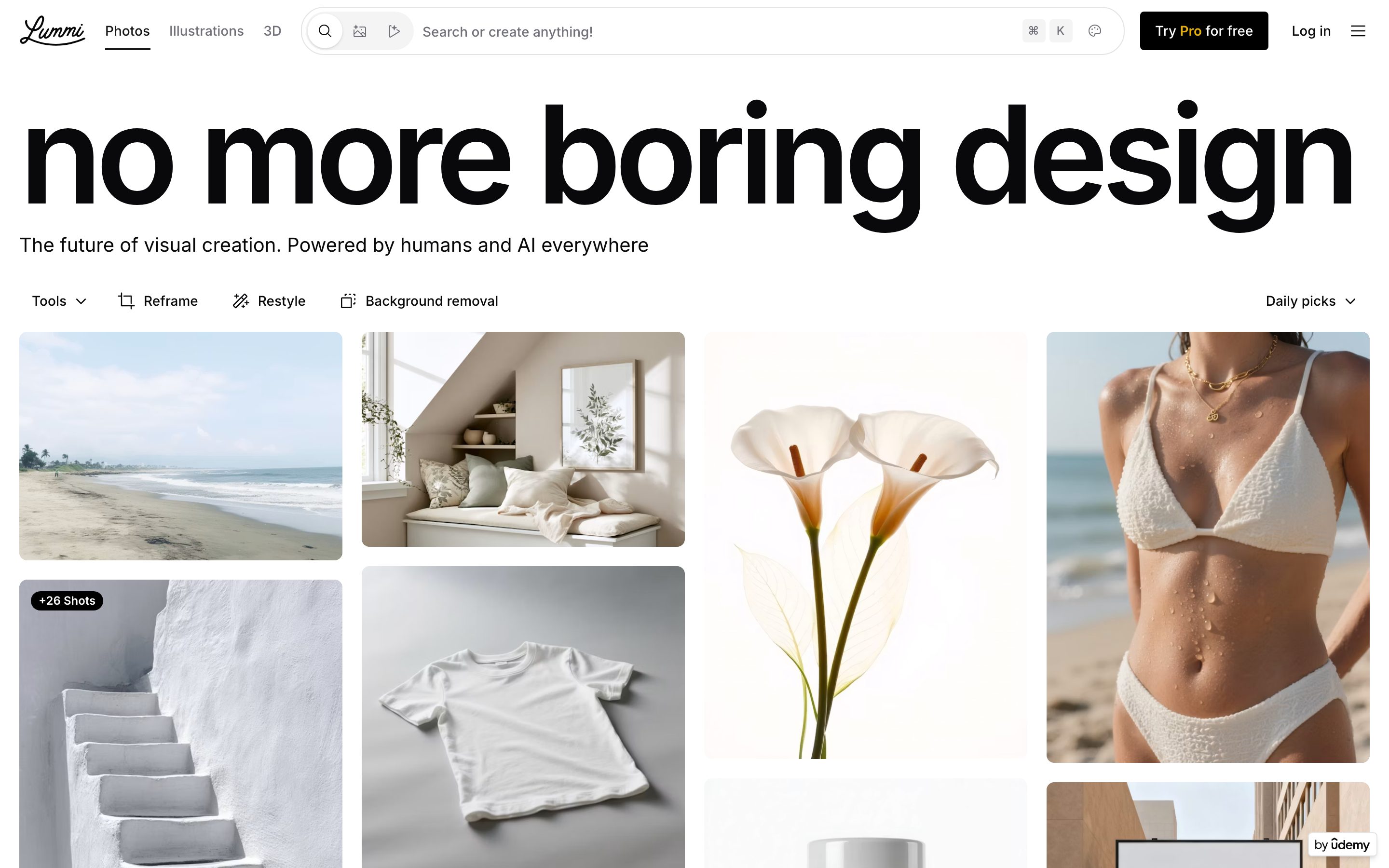1389x868 pixels.
Task: Click the Reframe crop icon
Action: pyautogui.click(x=126, y=301)
